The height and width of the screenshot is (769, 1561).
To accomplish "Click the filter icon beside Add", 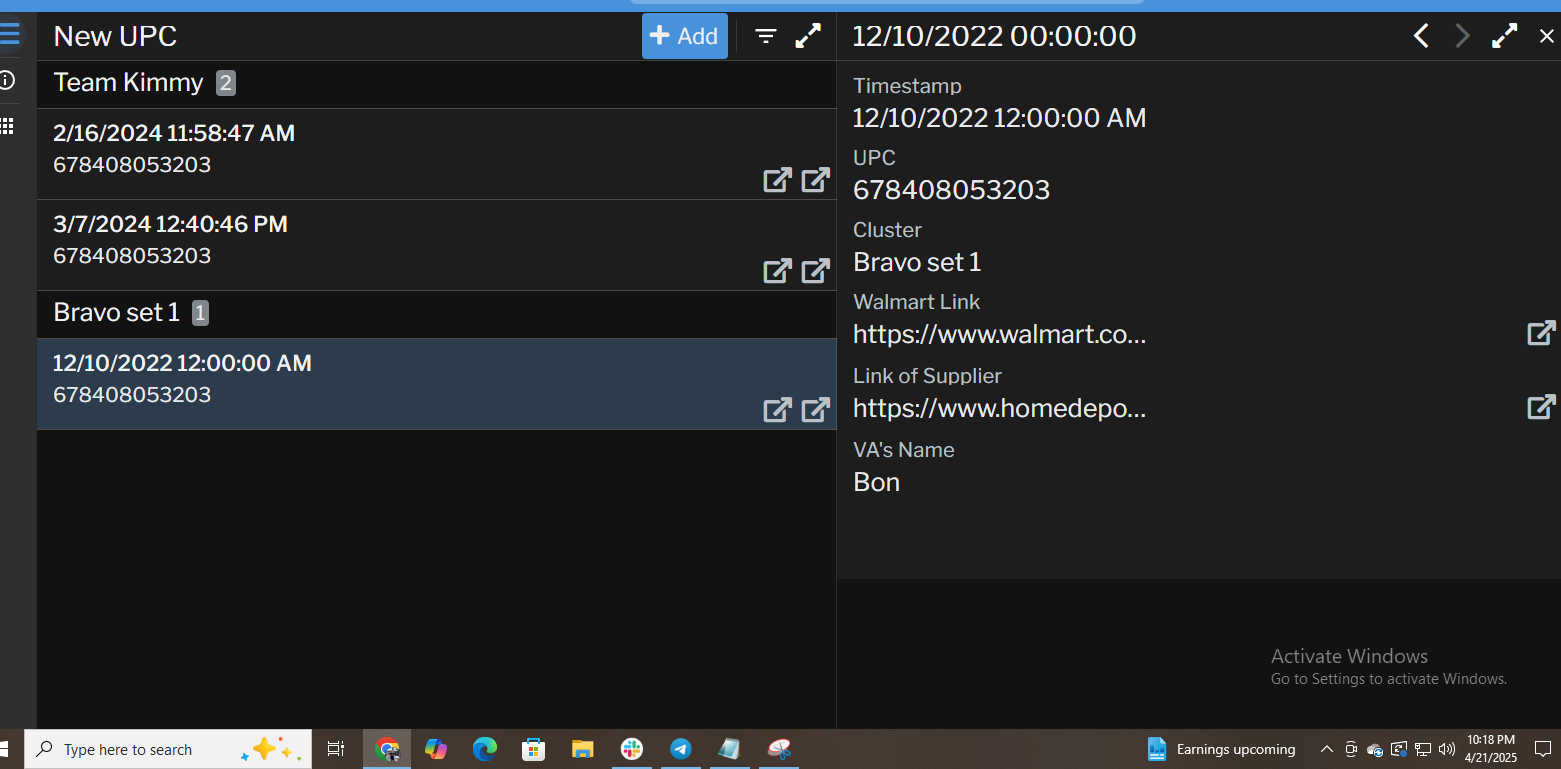I will point(766,36).
